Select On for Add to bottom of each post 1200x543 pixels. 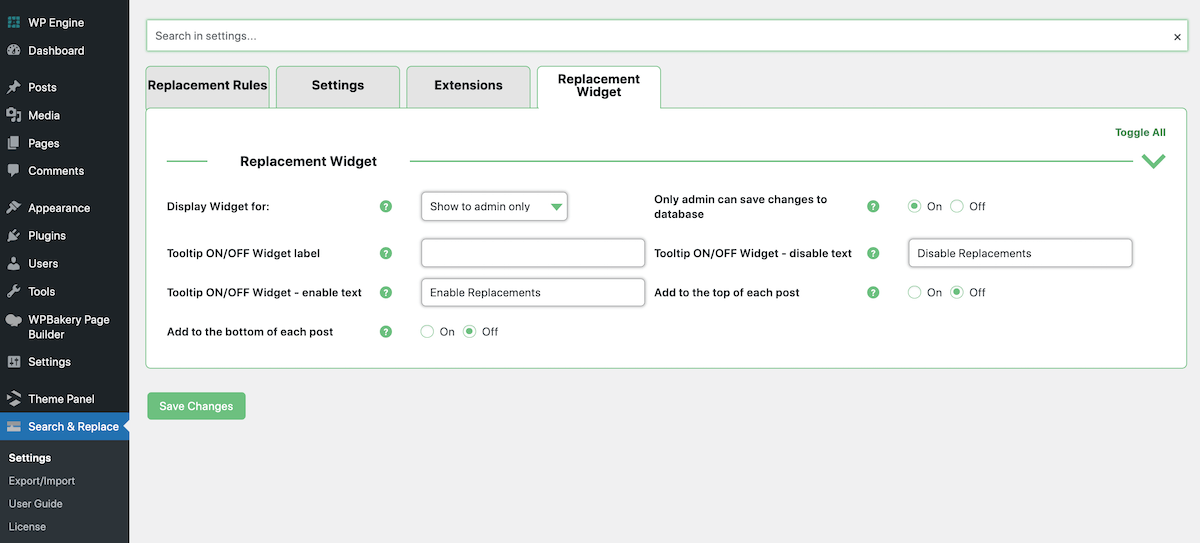[x=427, y=331]
